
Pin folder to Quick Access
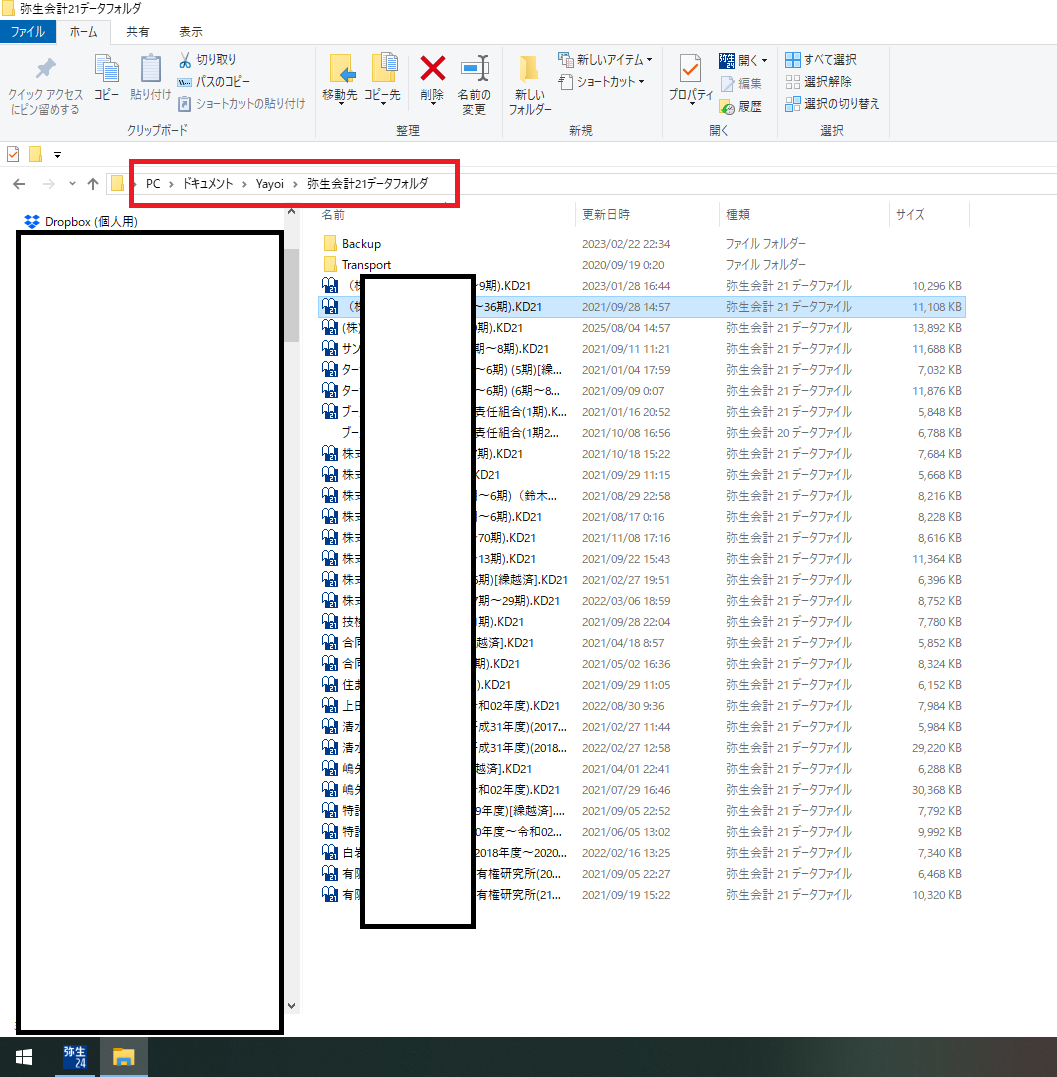45,86
